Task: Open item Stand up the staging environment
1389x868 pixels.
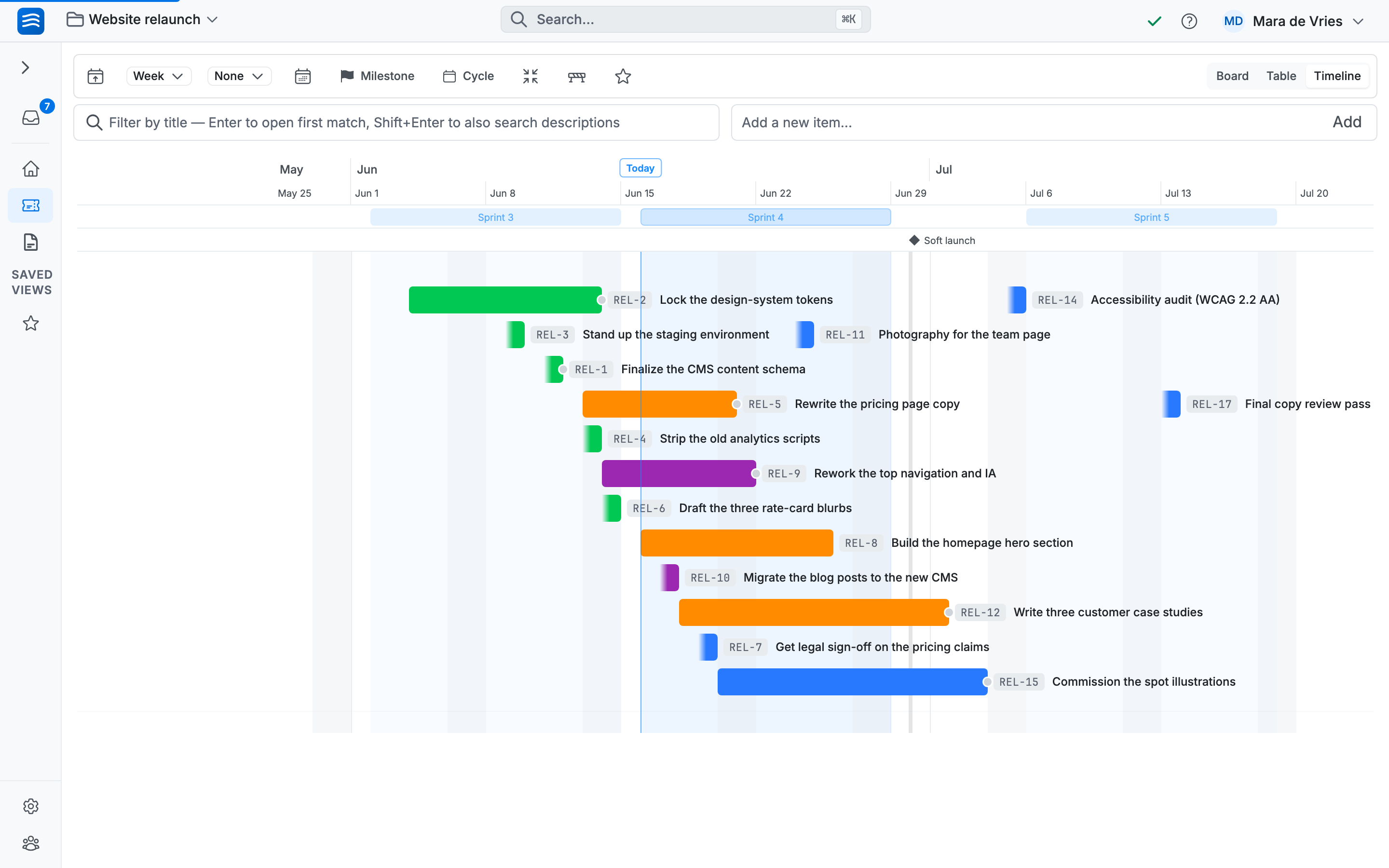Action: [676, 335]
